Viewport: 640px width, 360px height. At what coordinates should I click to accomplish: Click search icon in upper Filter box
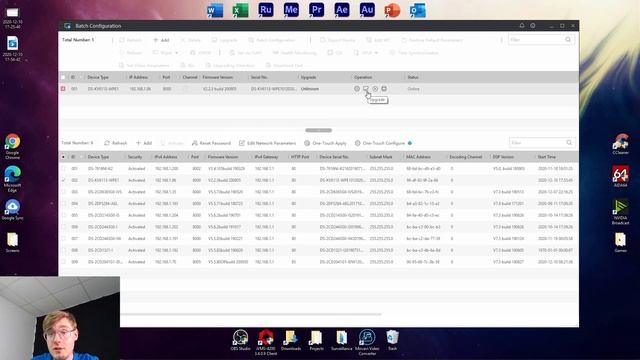point(568,40)
